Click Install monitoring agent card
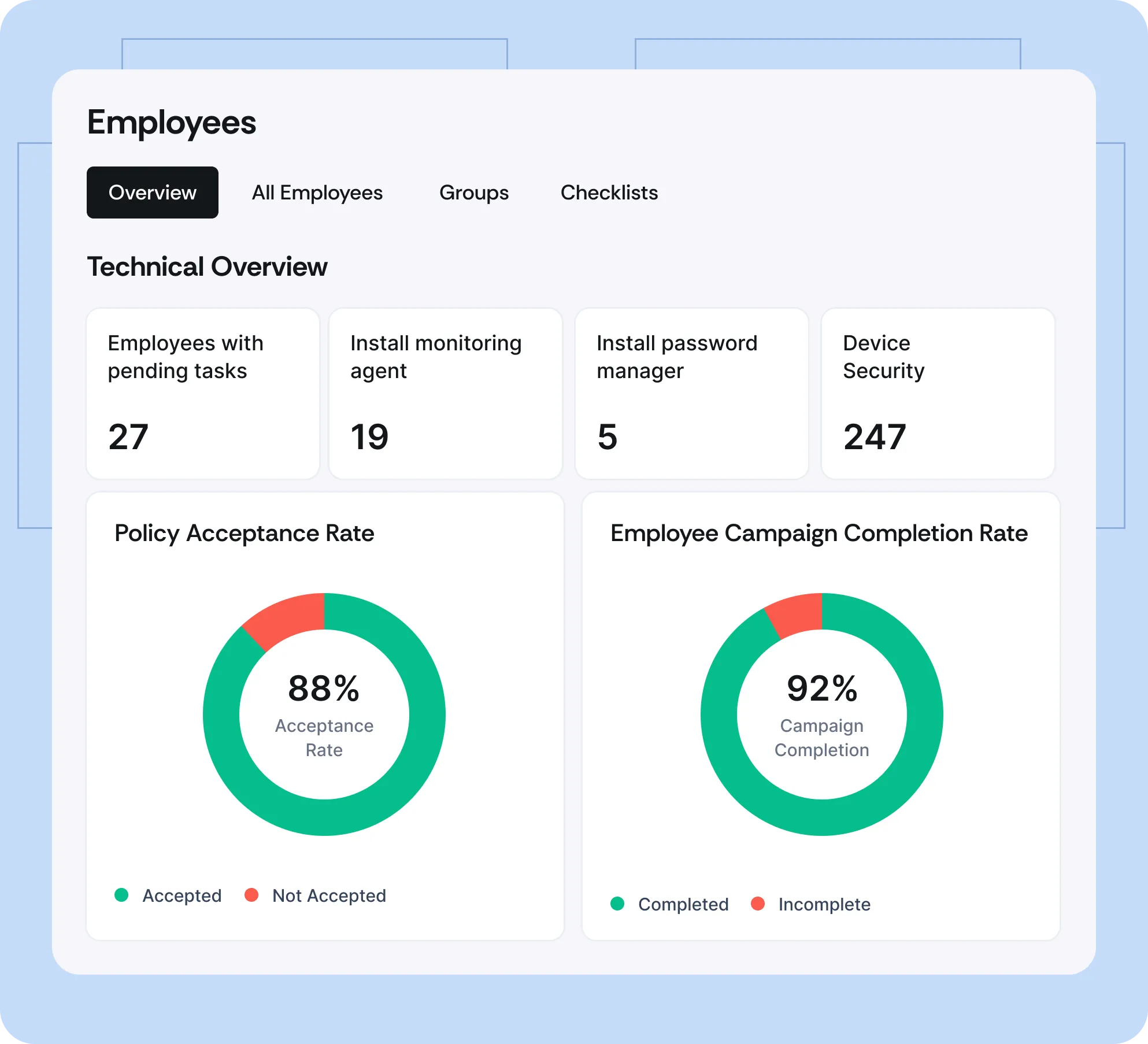The image size is (1148, 1044). [445, 393]
